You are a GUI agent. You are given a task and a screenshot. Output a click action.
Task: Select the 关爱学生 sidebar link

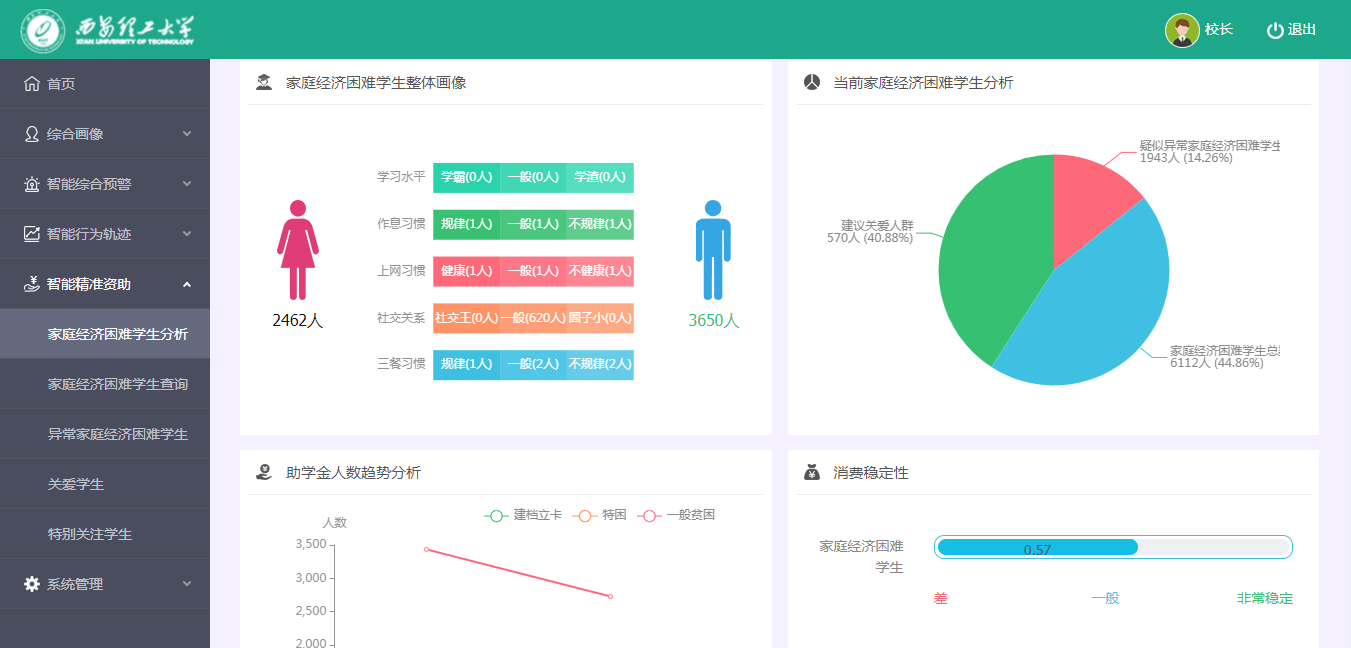pos(76,484)
